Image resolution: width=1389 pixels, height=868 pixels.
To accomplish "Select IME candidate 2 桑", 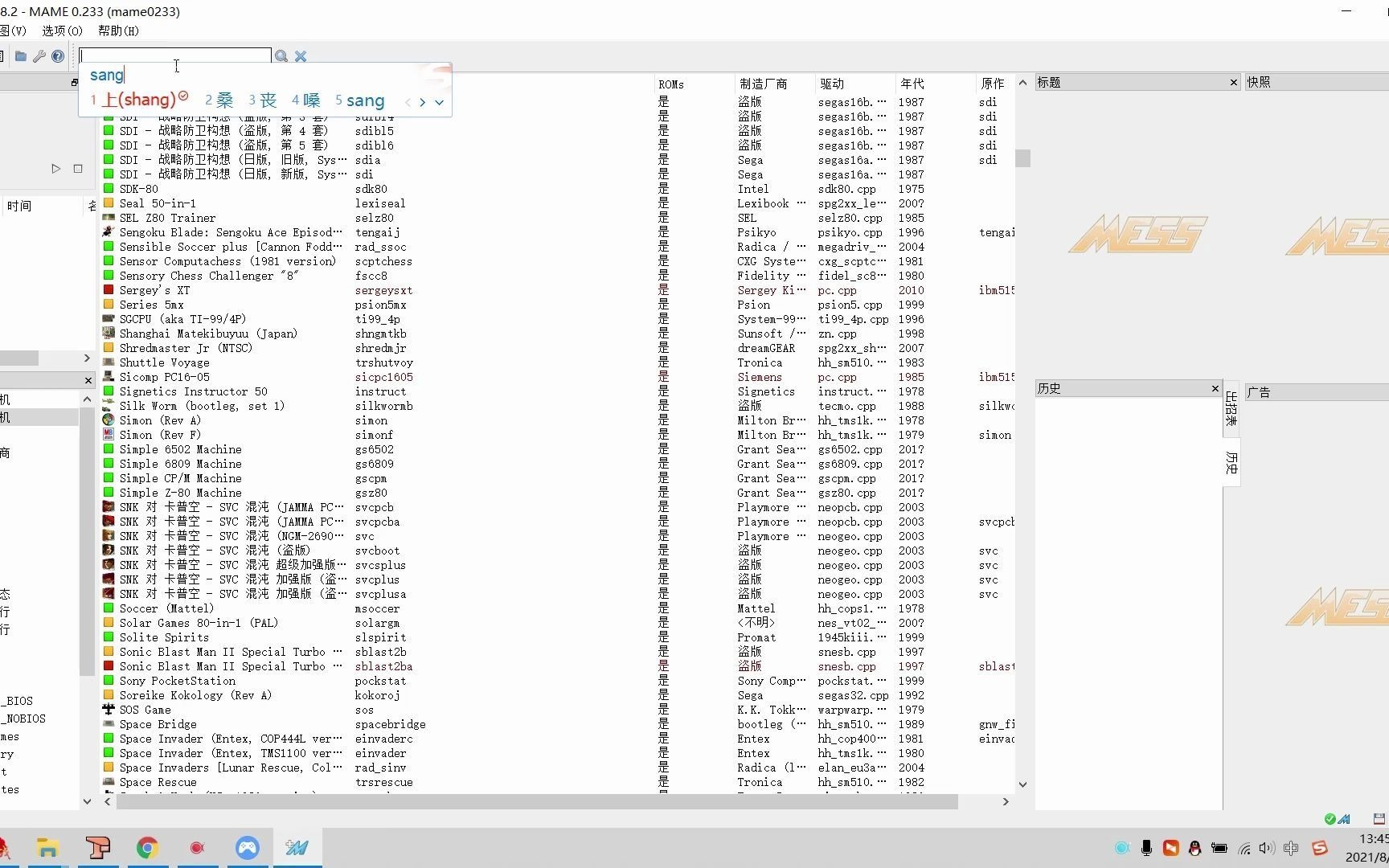I will 219,100.
